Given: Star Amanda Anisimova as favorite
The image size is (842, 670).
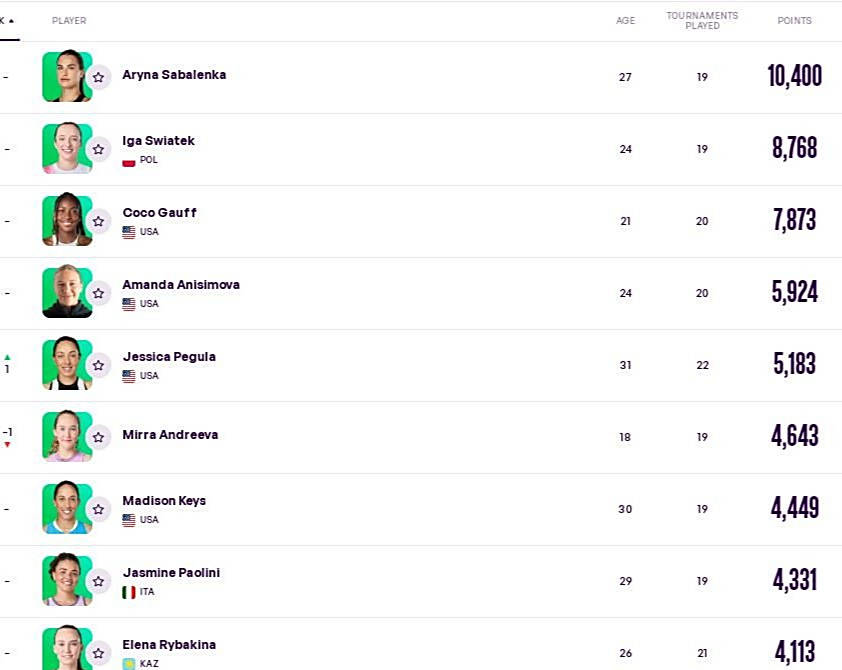Looking at the screenshot, I should click(x=98, y=293).
